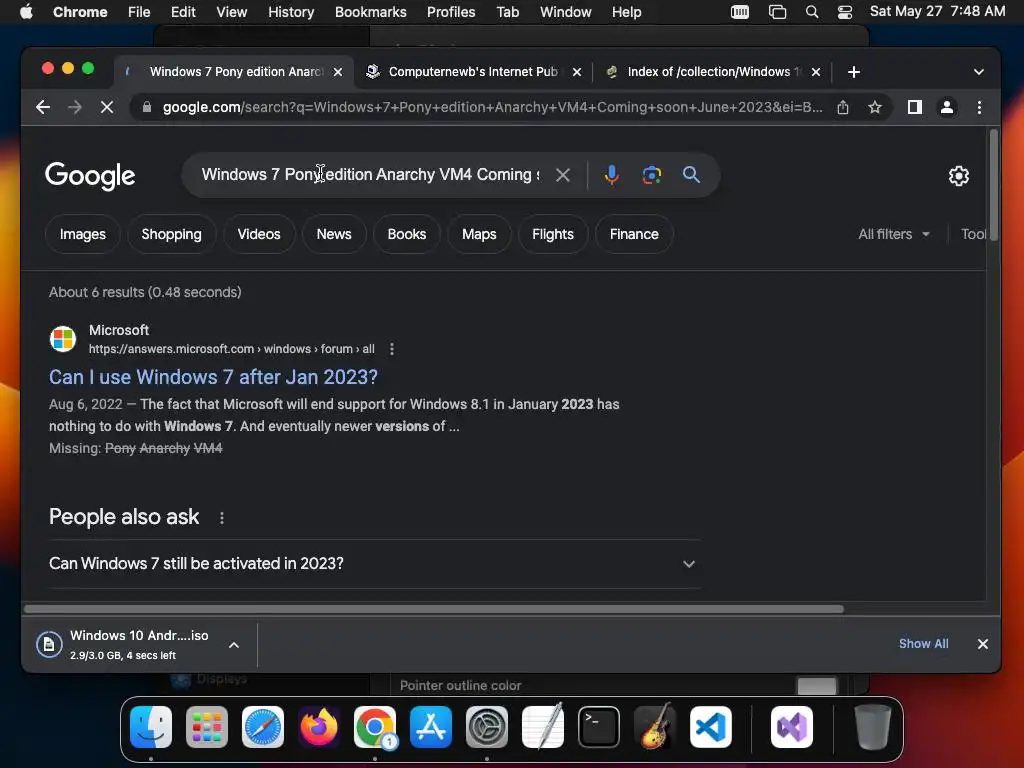Open a new Chrome tab
1024x768 pixels.
point(854,72)
